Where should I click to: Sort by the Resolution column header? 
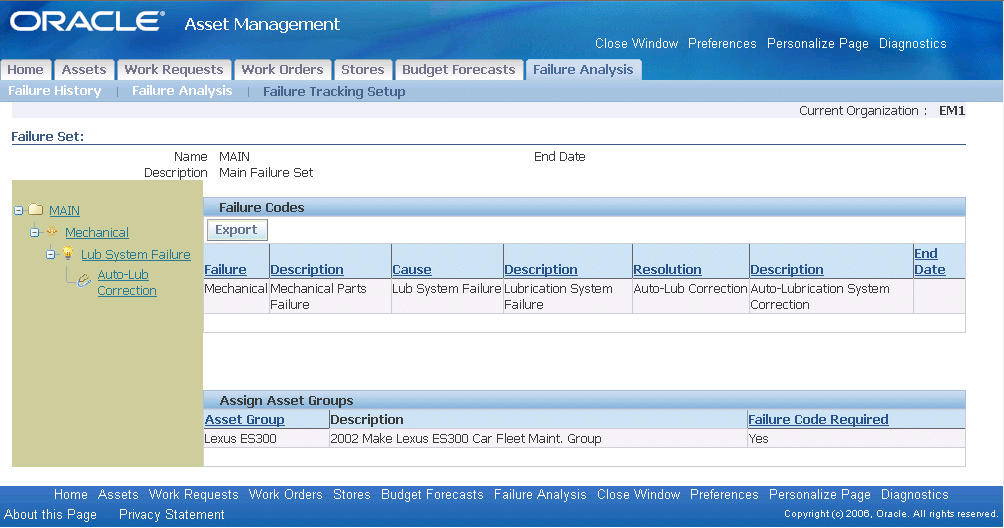point(667,269)
